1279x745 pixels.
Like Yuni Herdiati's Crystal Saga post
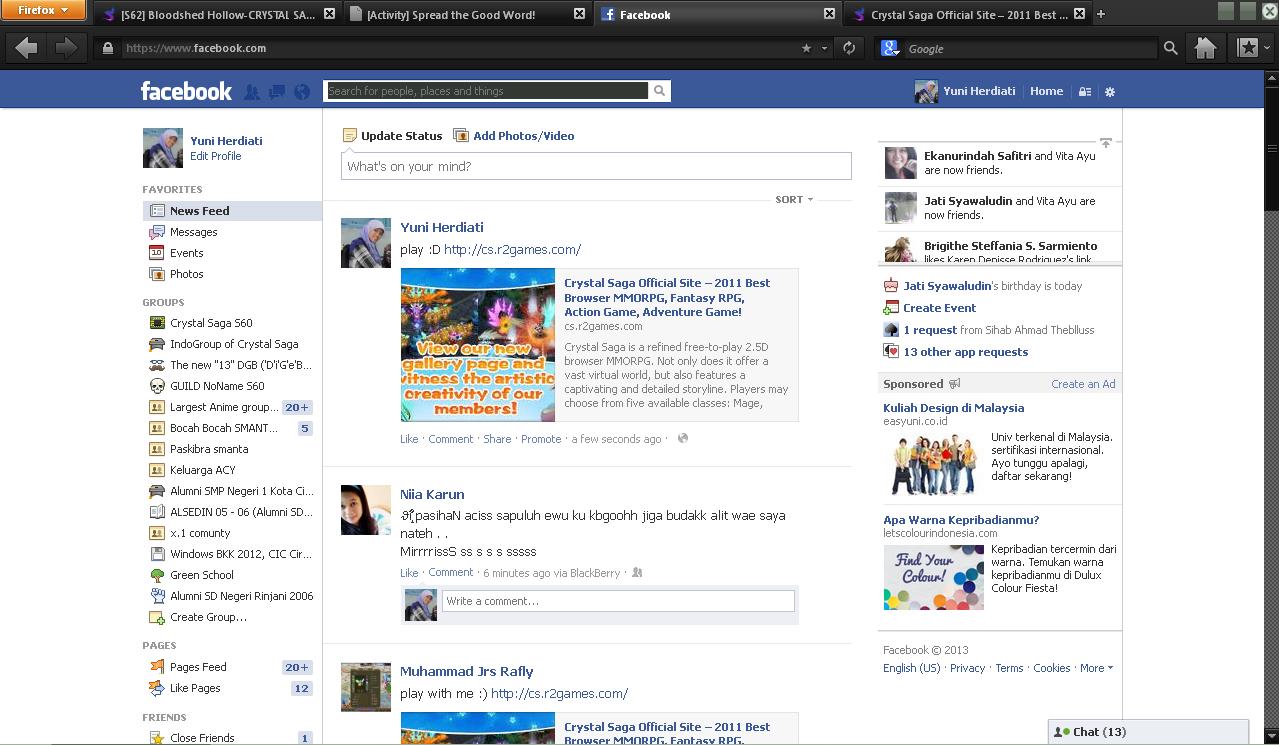coord(409,439)
